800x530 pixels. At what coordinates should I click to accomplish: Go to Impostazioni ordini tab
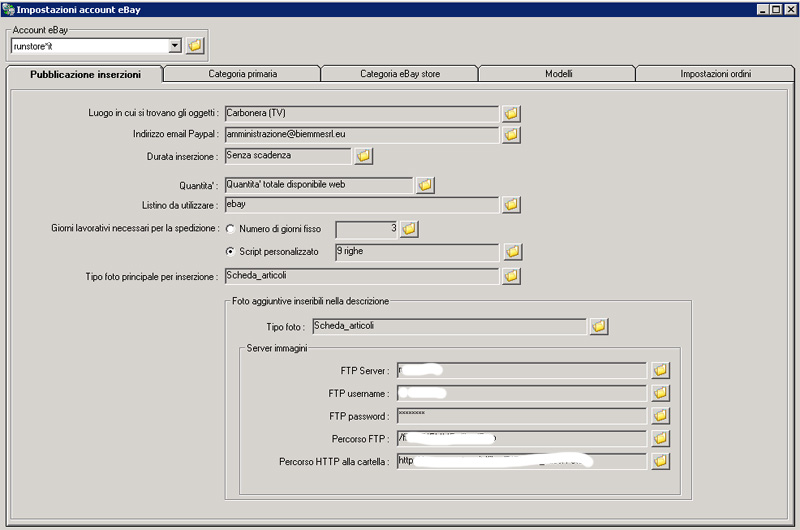tap(715, 74)
